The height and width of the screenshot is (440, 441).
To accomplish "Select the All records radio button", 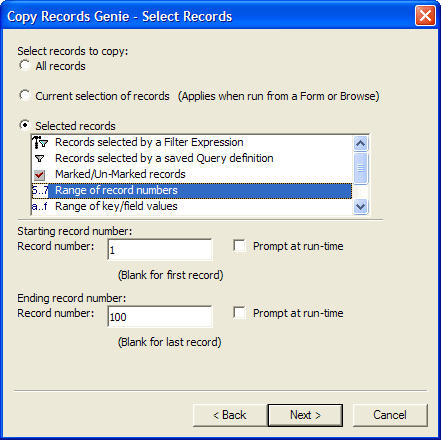I will 25,65.
